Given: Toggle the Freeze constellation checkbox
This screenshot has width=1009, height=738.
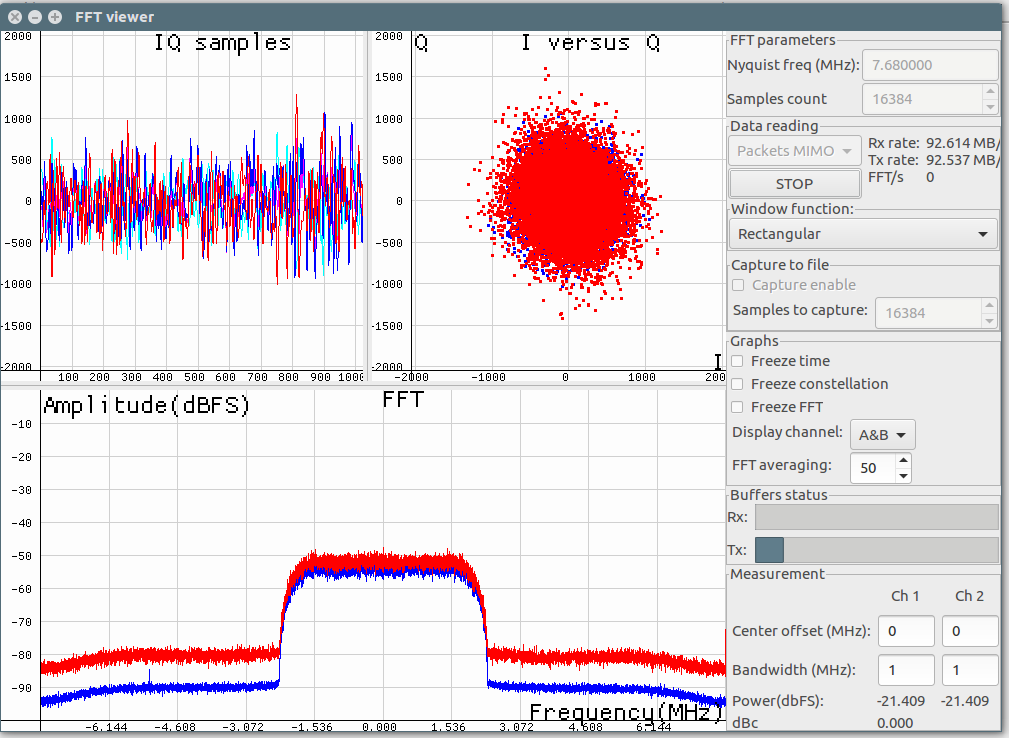Looking at the screenshot, I should pos(738,384).
